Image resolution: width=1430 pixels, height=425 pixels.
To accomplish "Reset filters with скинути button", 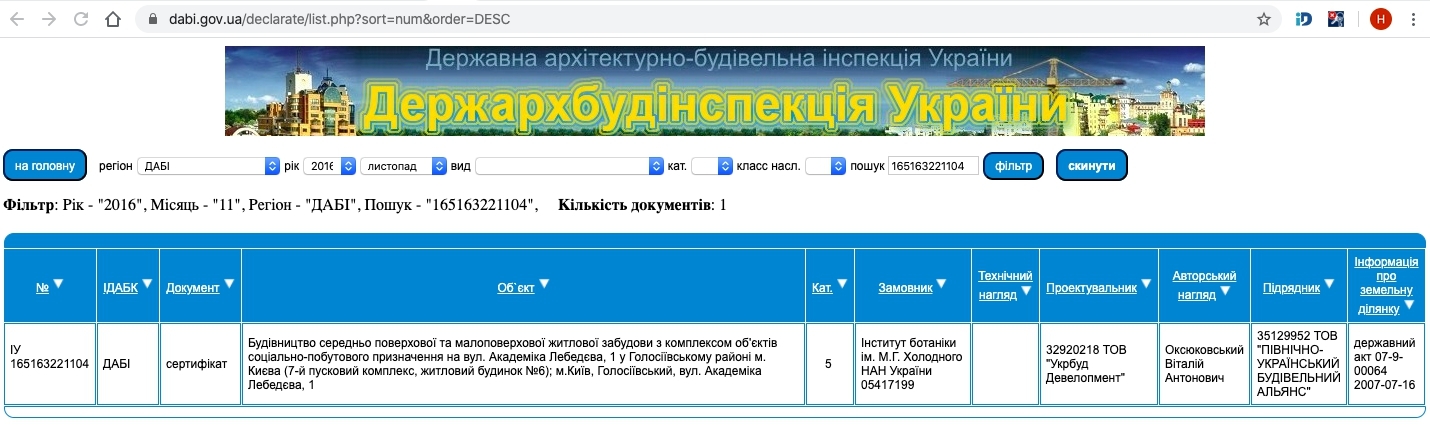I will [1091, 165].
